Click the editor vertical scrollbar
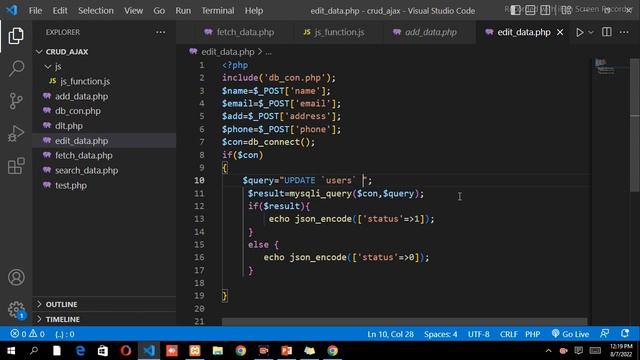The width and height of the screenshot is (640, 360). pos(634,124)
